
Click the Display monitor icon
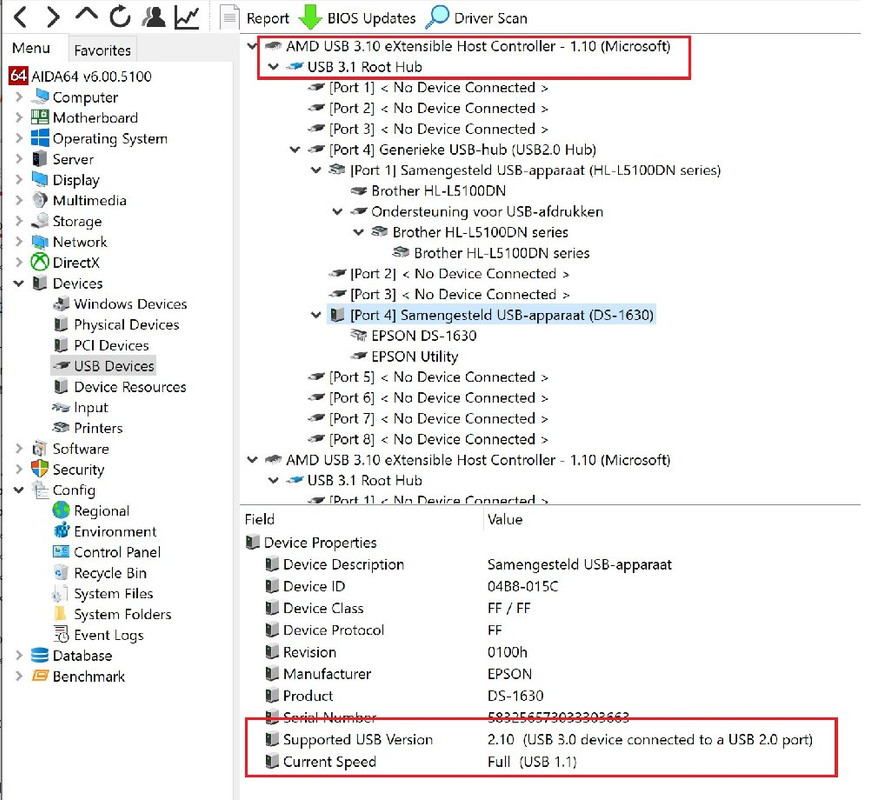click(40, 179)
